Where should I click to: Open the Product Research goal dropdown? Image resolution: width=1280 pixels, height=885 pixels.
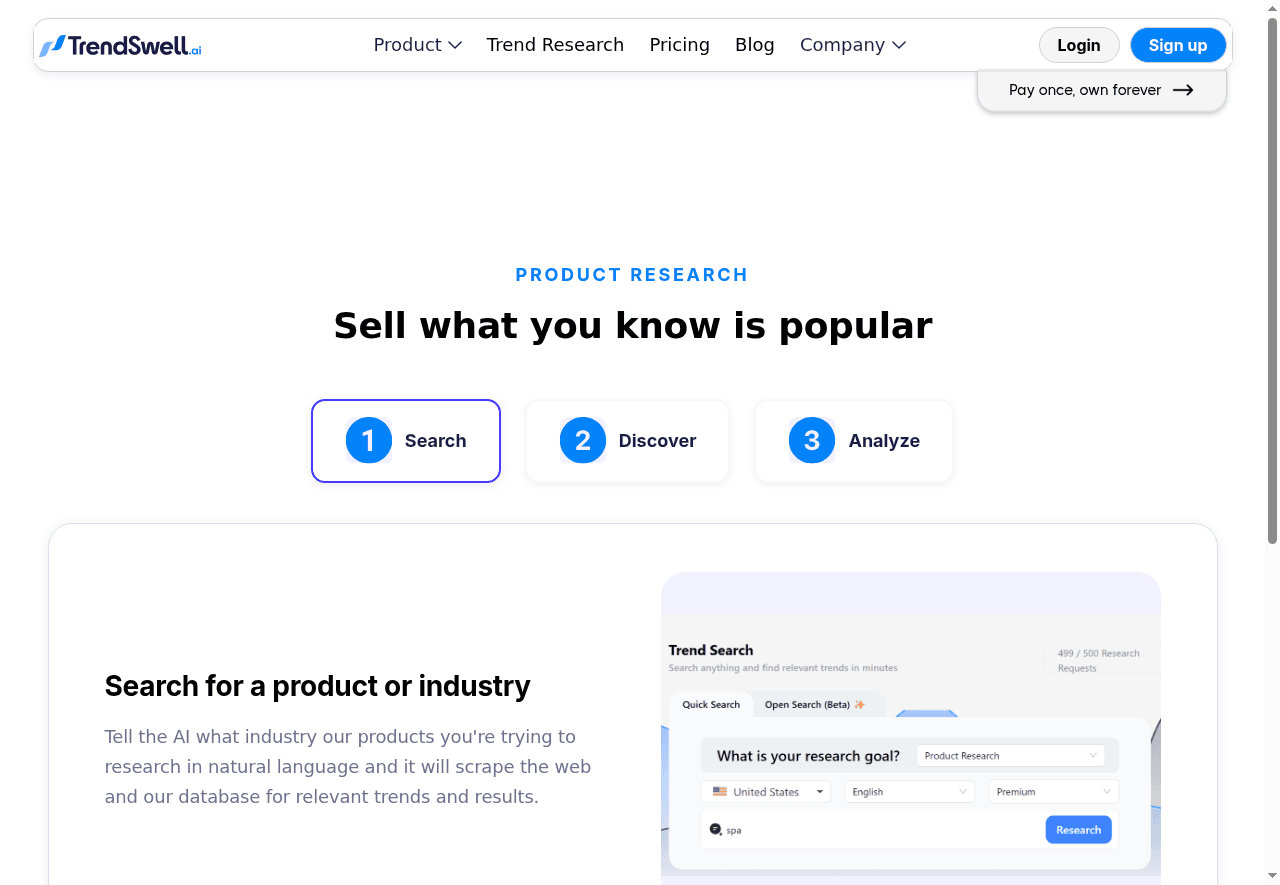[x=1010, y=756]
